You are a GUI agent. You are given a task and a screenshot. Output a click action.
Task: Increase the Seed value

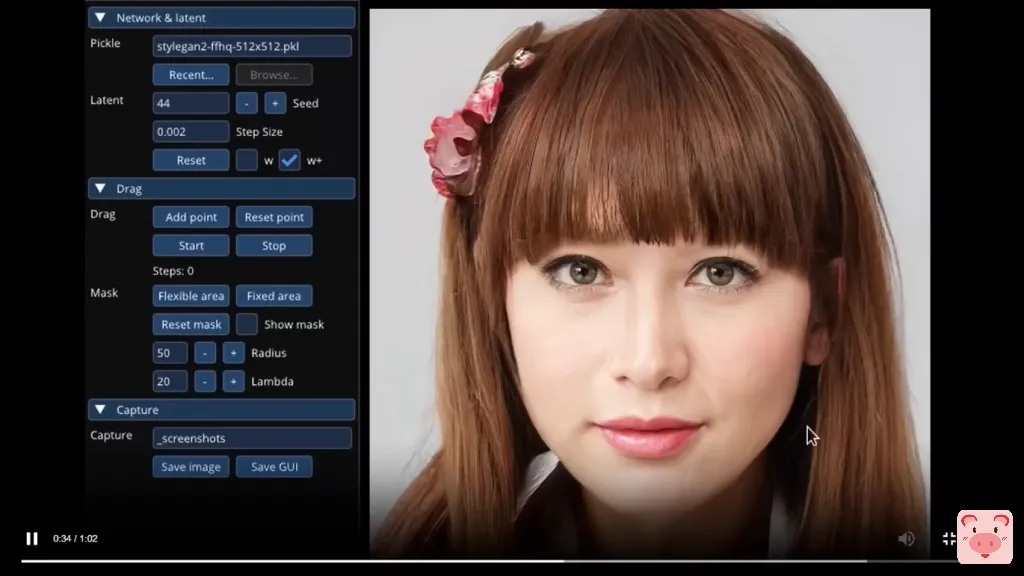275,103
